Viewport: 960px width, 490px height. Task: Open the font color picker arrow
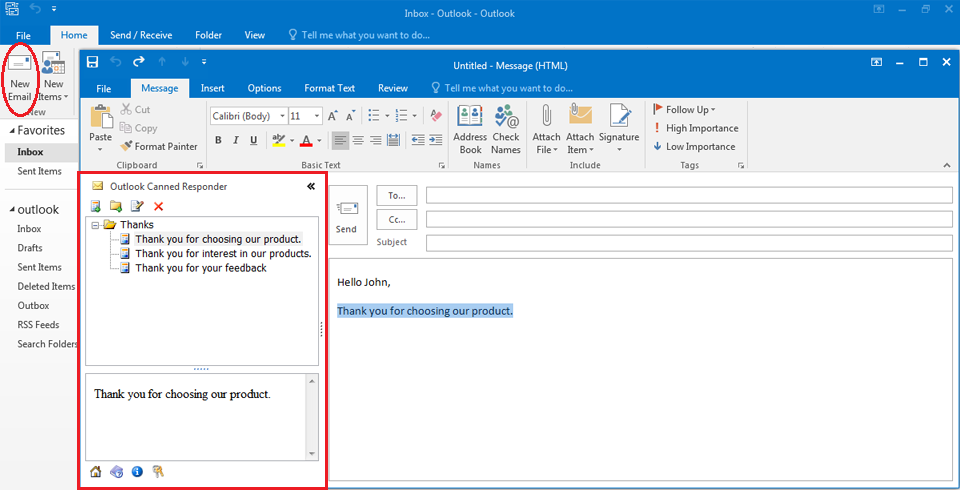pos(319,140)
